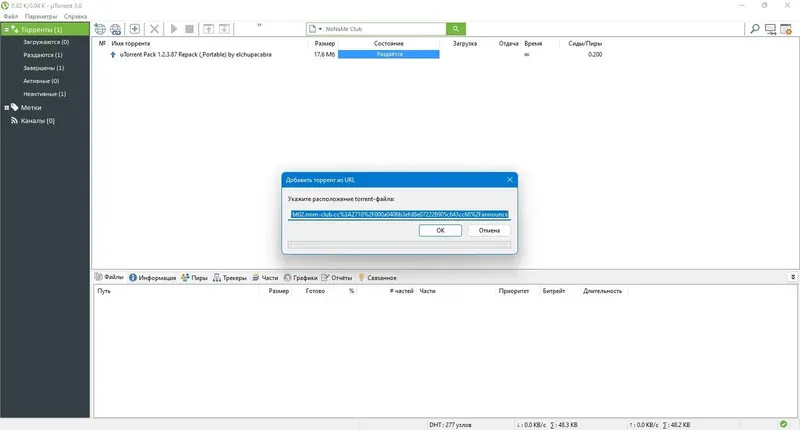
Task: Click the torrent URL input field in dialog
Action: pos(399,214)
